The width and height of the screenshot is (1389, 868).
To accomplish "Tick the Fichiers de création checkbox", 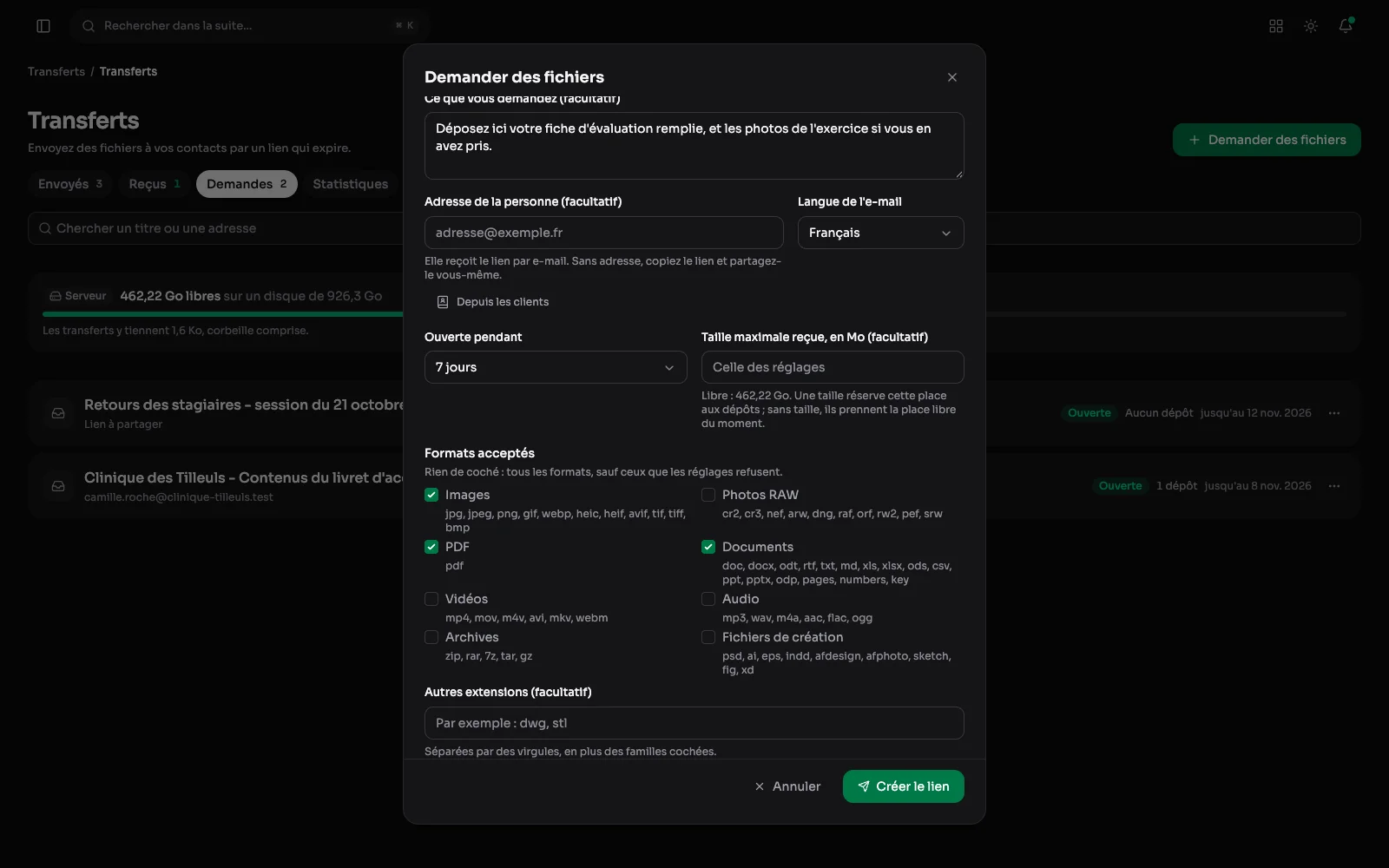I will [708, 637].
